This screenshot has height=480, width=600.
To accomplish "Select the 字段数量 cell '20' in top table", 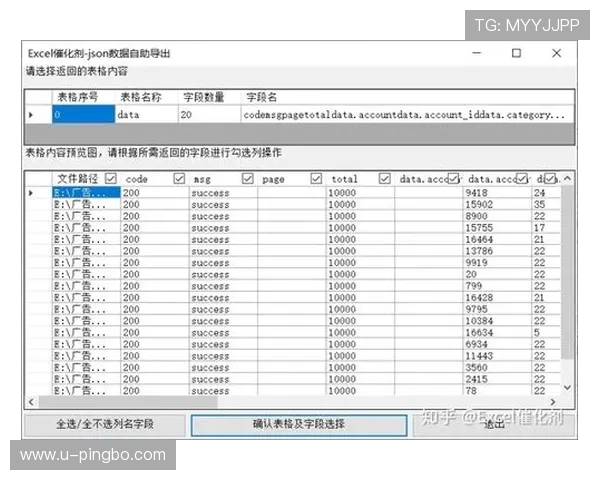I will [x=209, y=114].
